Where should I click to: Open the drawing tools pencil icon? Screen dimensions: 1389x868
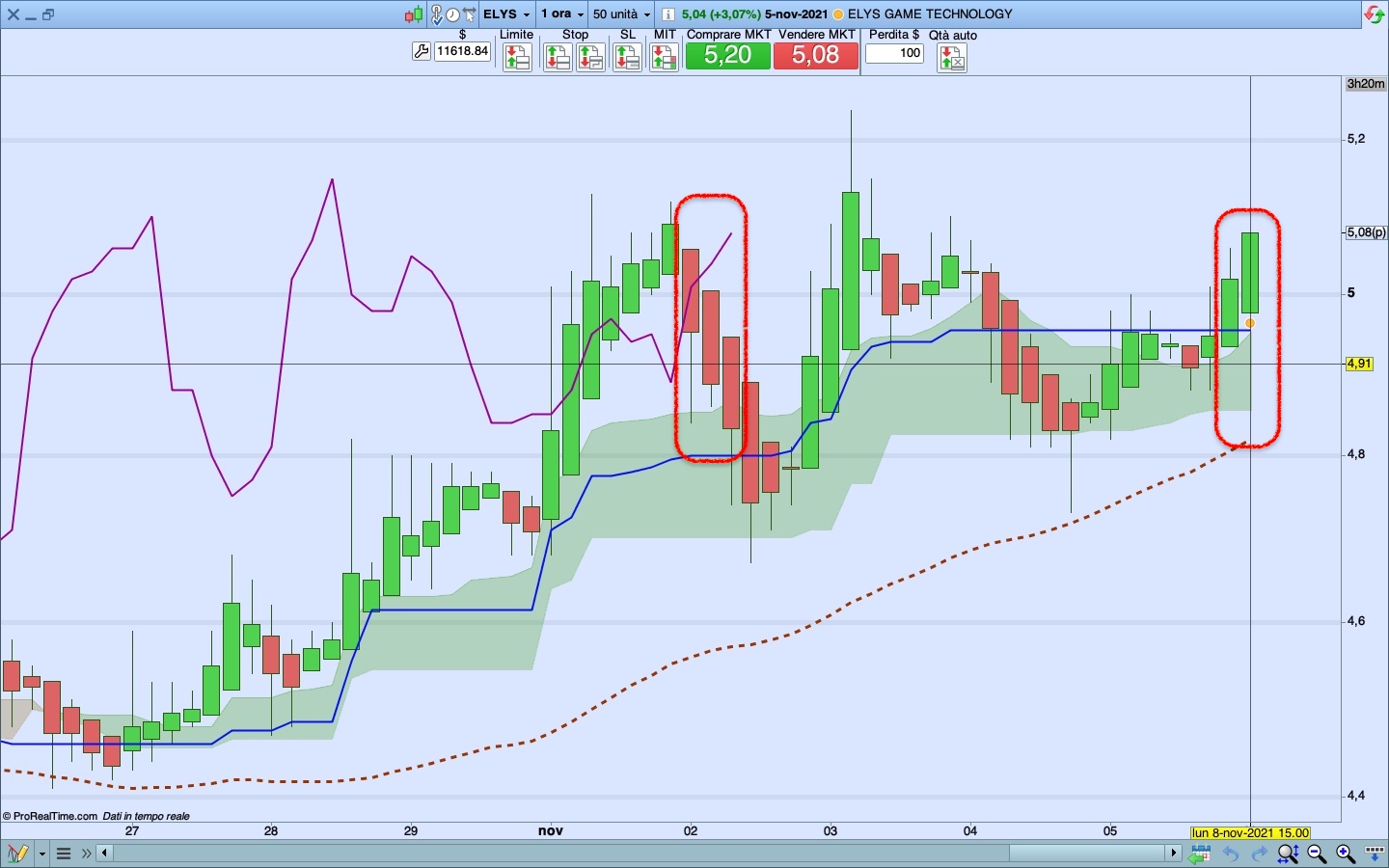tap(17, 854)
